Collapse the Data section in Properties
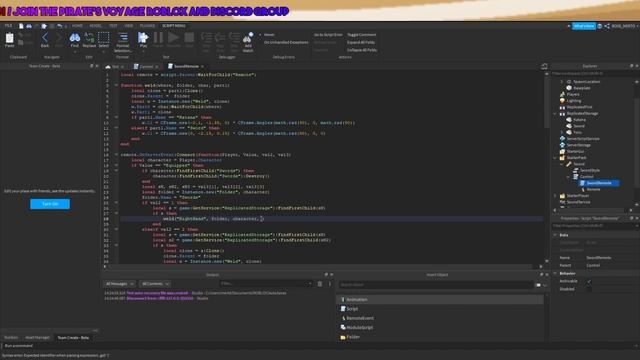This screenshot has height=360, width=640. click(x=555, y=235)
